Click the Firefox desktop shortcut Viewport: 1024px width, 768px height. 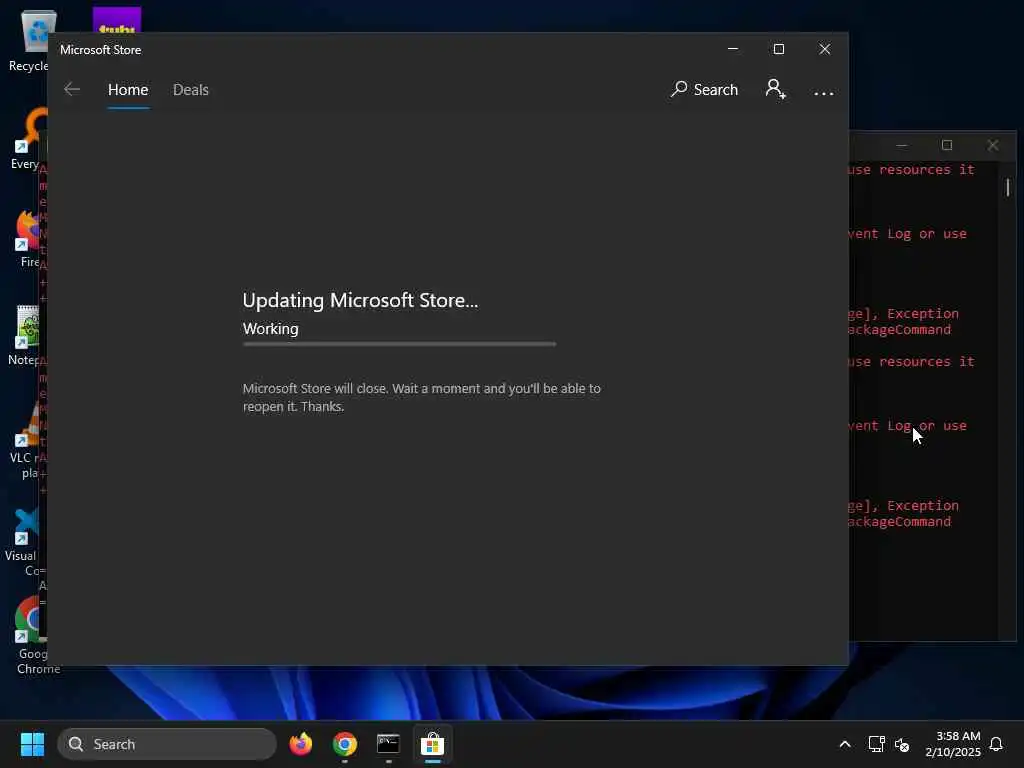coord(29,239)
